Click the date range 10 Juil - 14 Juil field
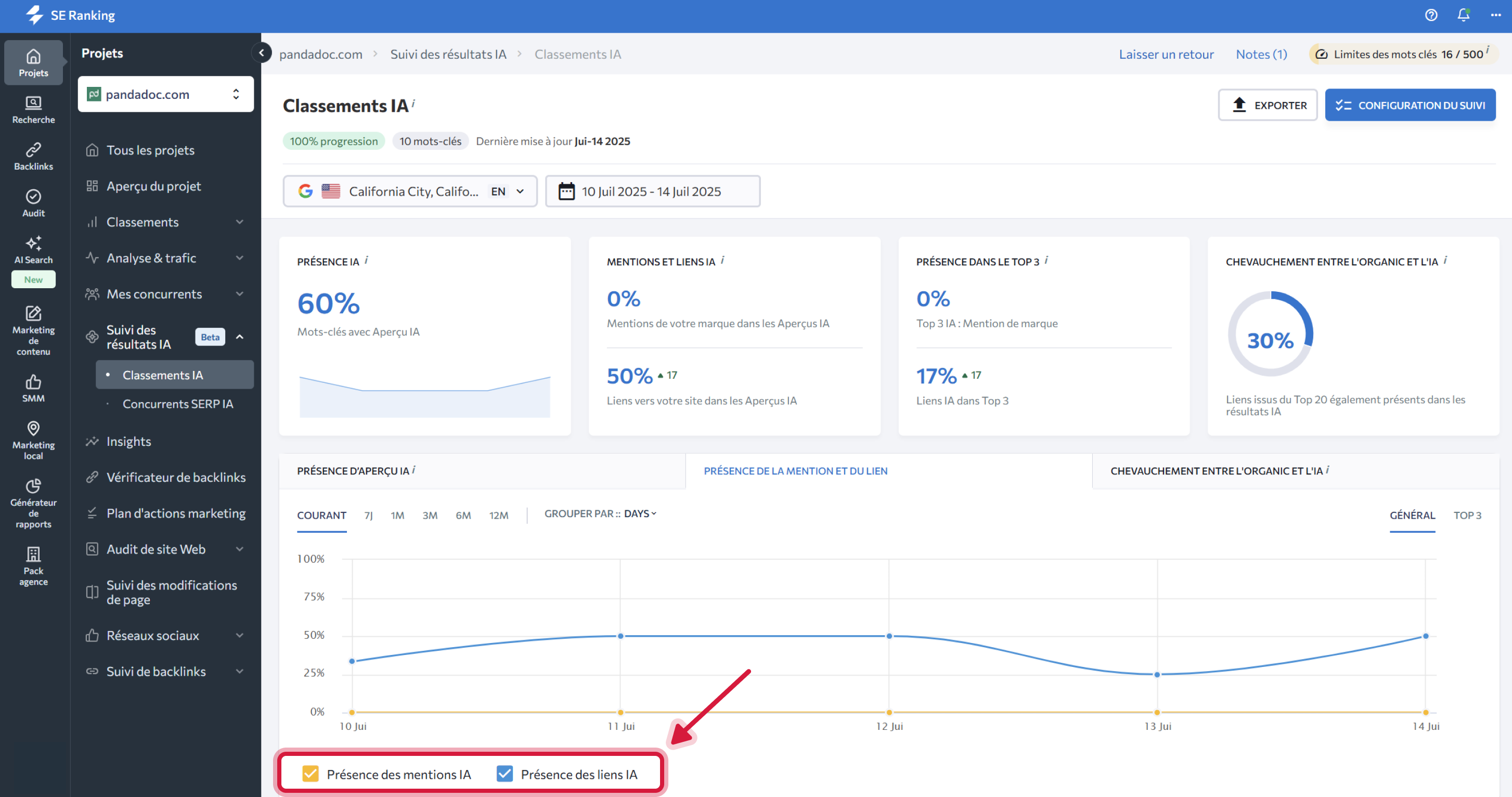Image resolution: width=1512 pixels, height=797 pixels. click(x=653, y=191)
